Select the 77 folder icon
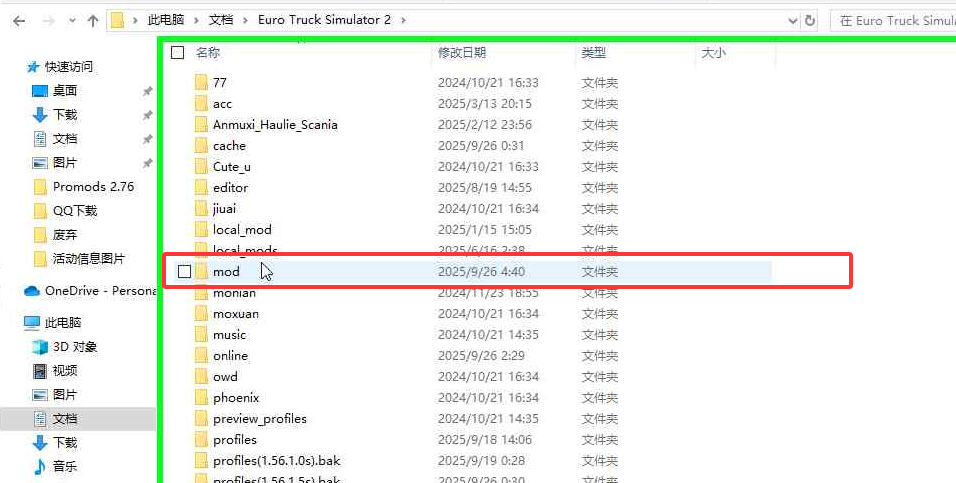 (x=201, y=82)
